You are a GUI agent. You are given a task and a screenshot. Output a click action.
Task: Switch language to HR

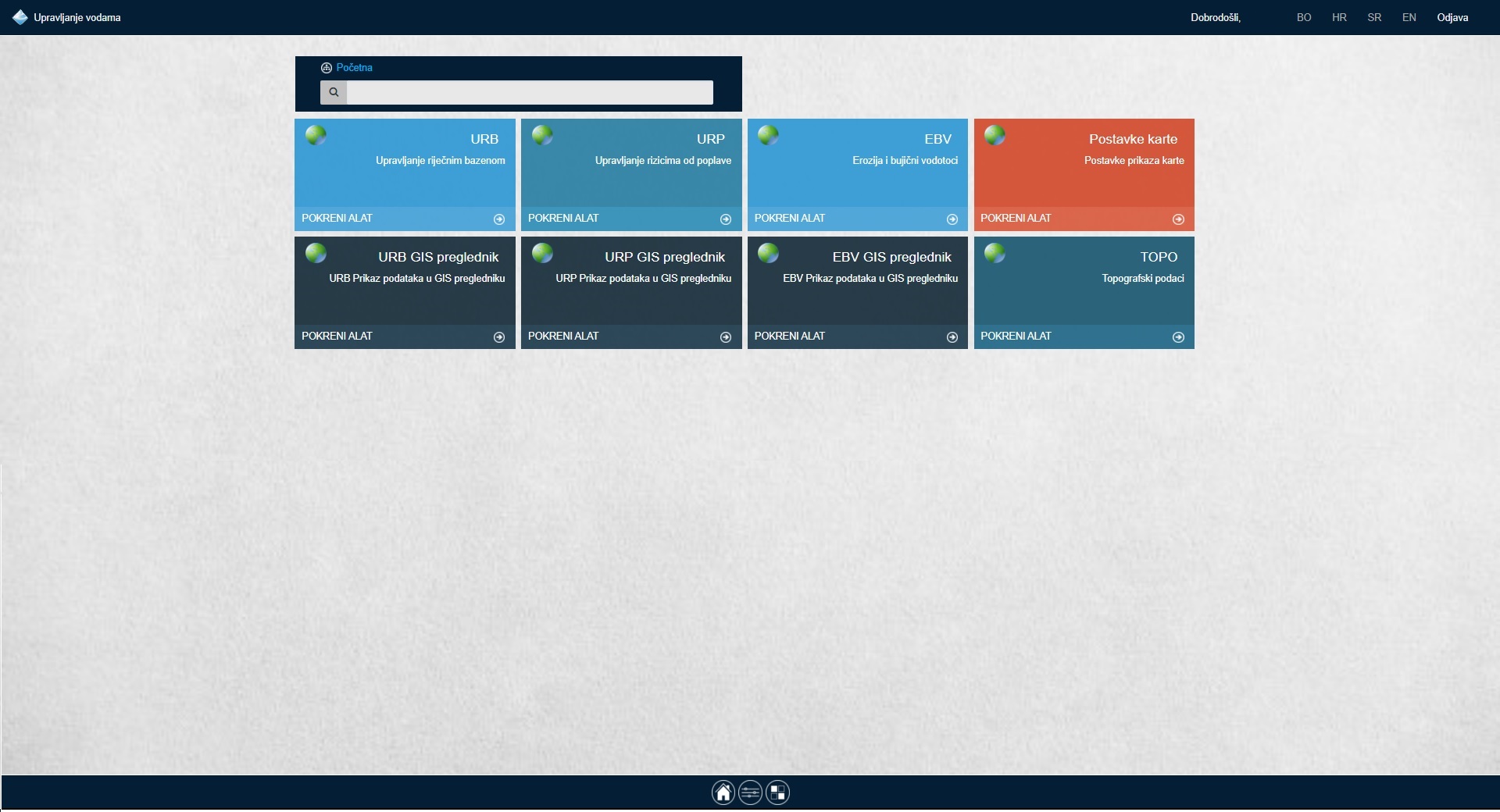1339,17
